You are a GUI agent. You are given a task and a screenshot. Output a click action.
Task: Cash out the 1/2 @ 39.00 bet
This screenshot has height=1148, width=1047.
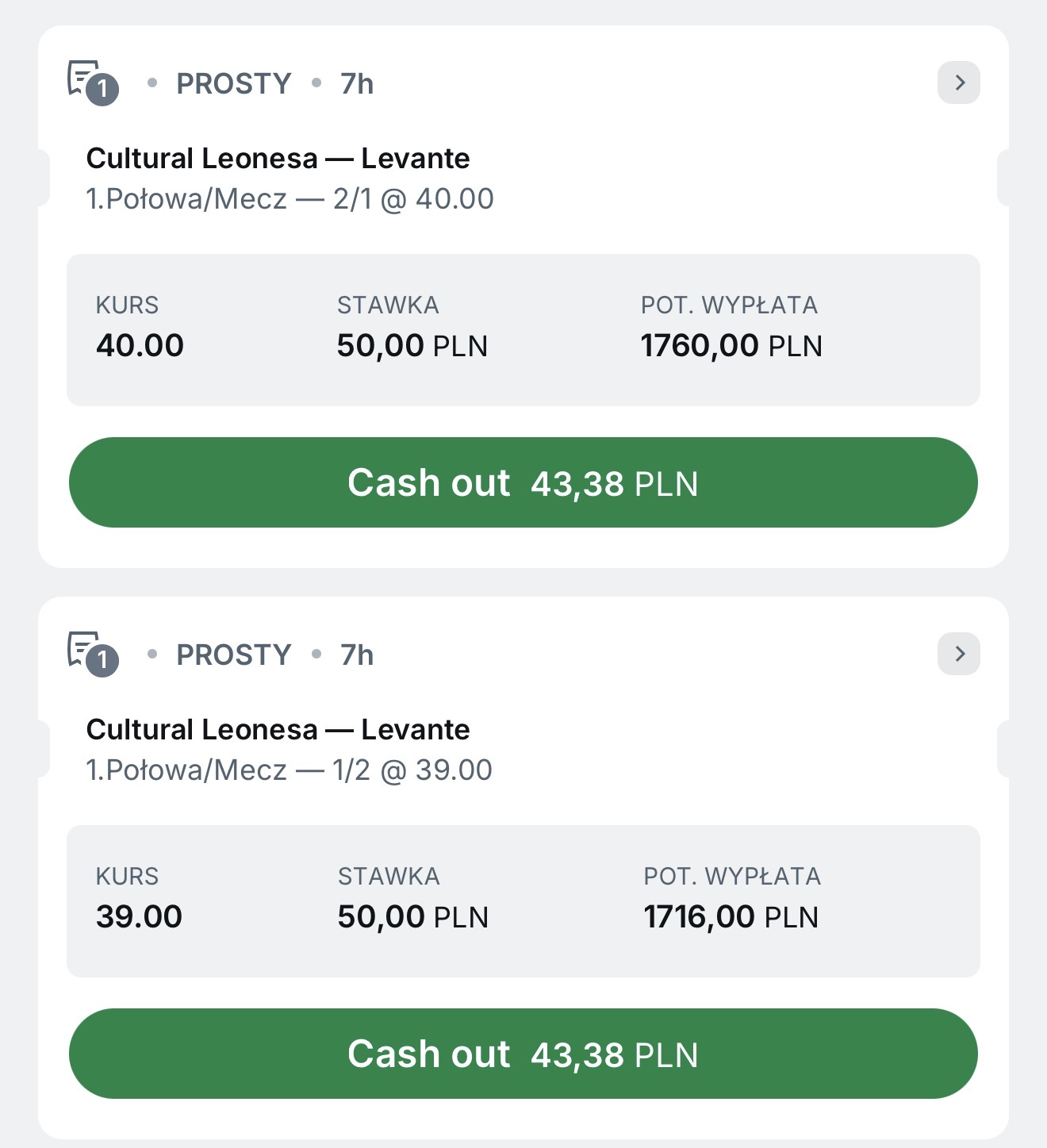[x=523, y=1054]
